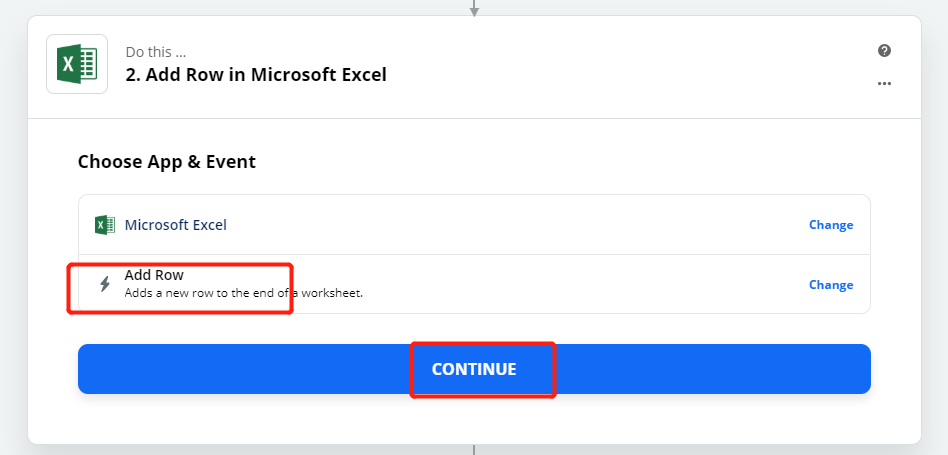Click the lightning bolt event icon
The height and width of the screenshot is (455, 948).
(x=105, y=284)
